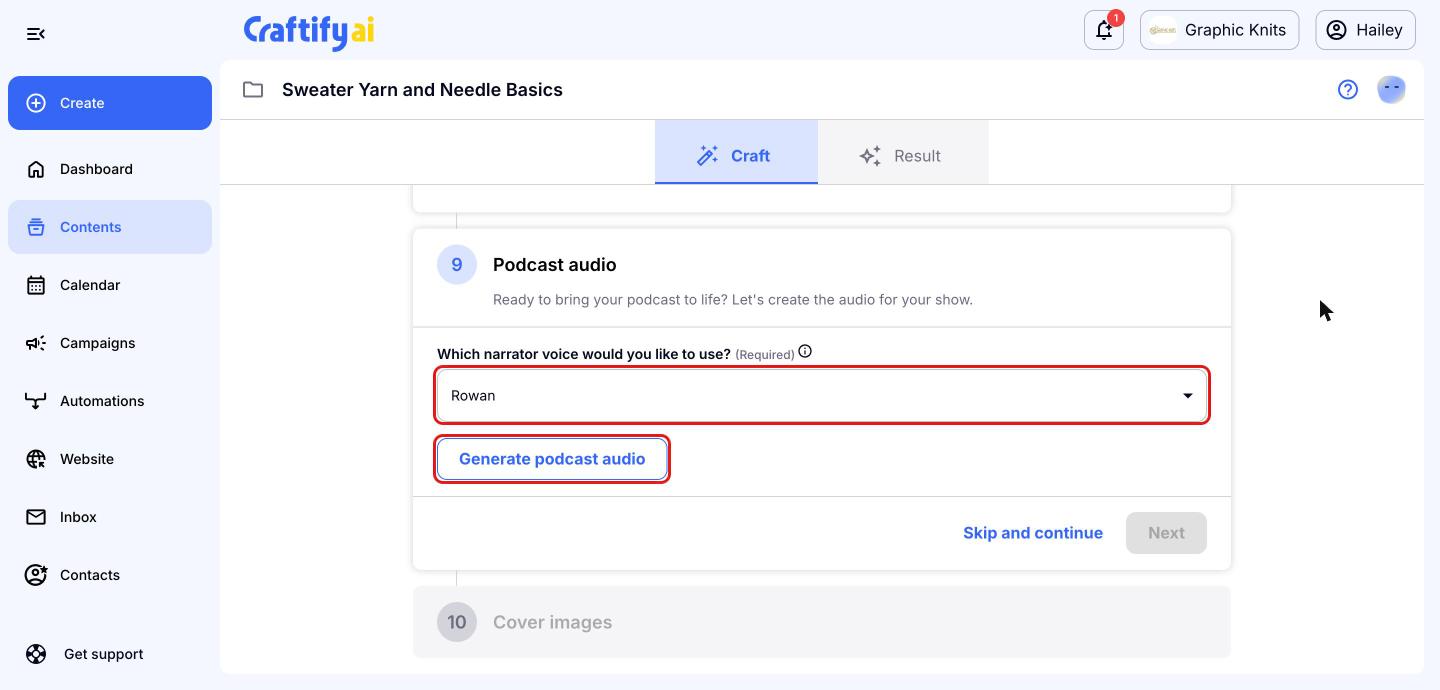Collapse the sidebar menu icon
This screenshot has width=1440, height=690.
click(36, 34)
